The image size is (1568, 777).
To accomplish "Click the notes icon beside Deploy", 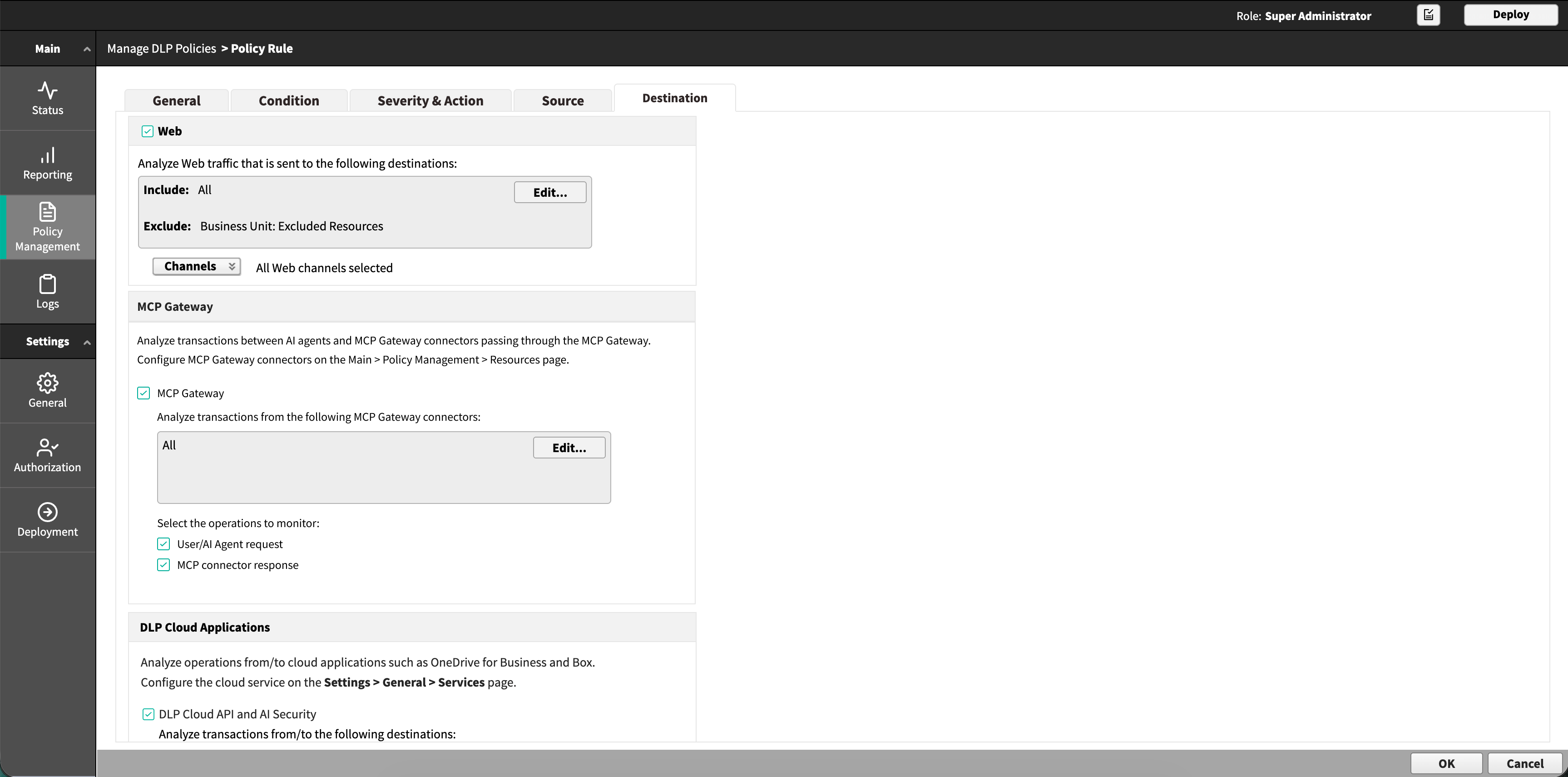I will tap(1428, 15).
